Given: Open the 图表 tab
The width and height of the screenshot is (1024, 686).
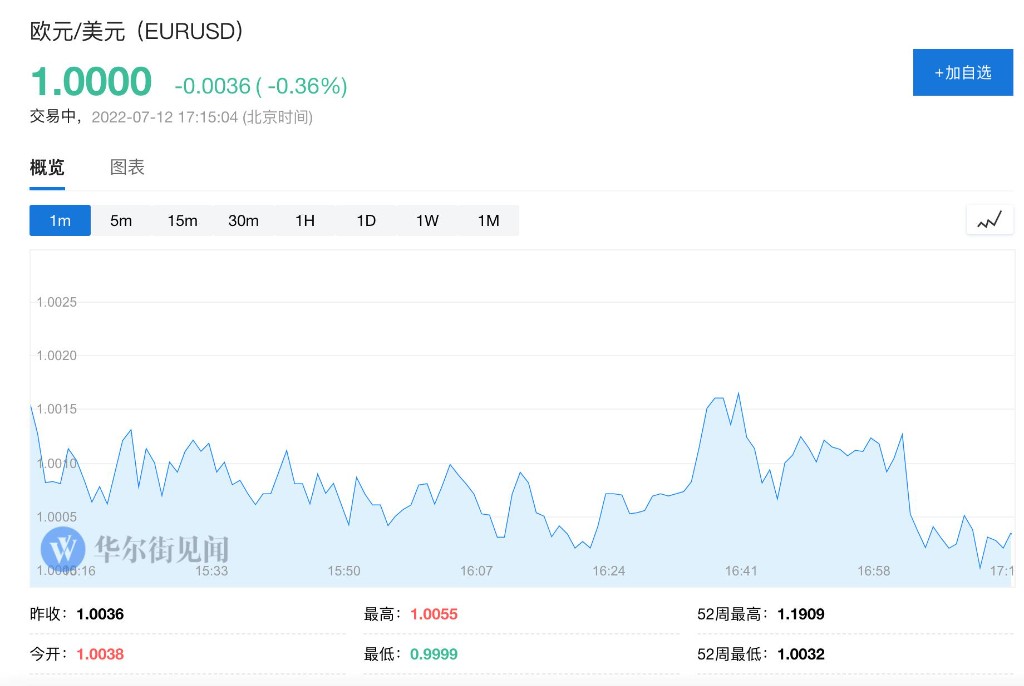Looking at the screenshot, I should [x=127, y=167].
